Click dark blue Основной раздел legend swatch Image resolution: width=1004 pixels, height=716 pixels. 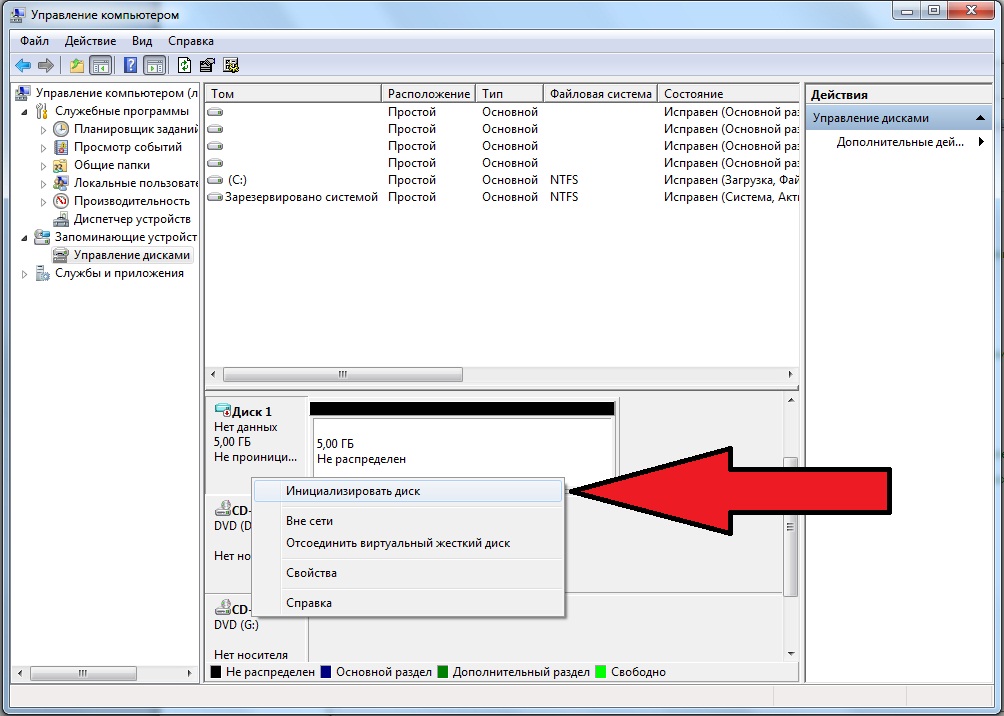(x=326, y=672)
